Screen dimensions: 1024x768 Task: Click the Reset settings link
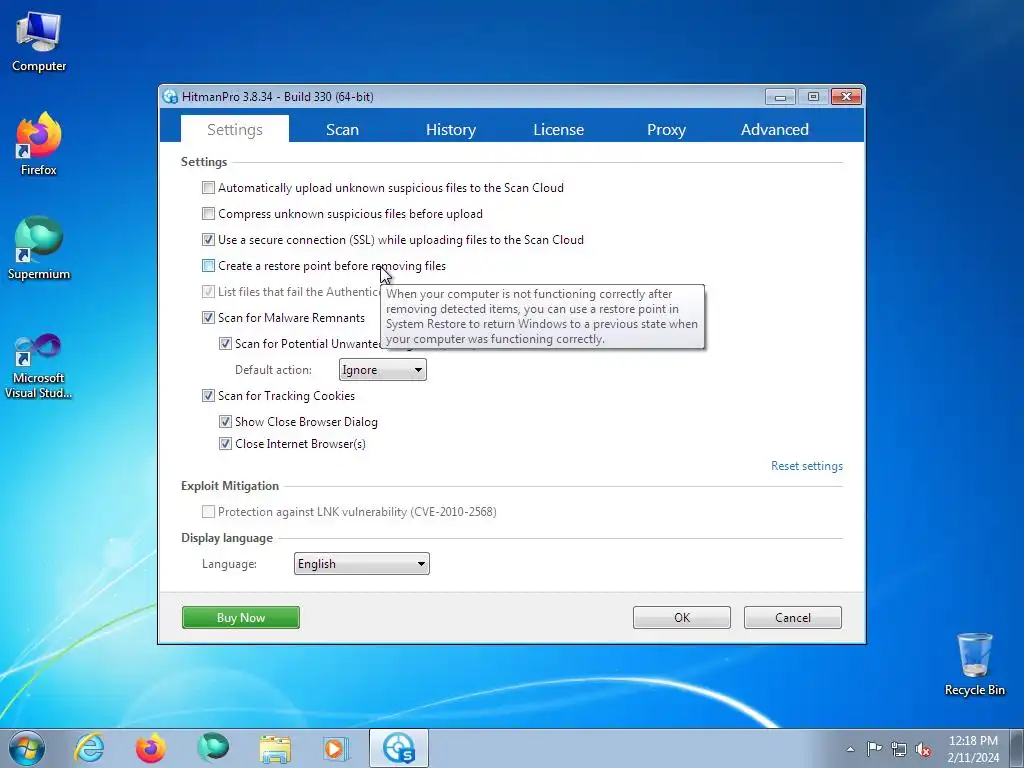(807, 466)
